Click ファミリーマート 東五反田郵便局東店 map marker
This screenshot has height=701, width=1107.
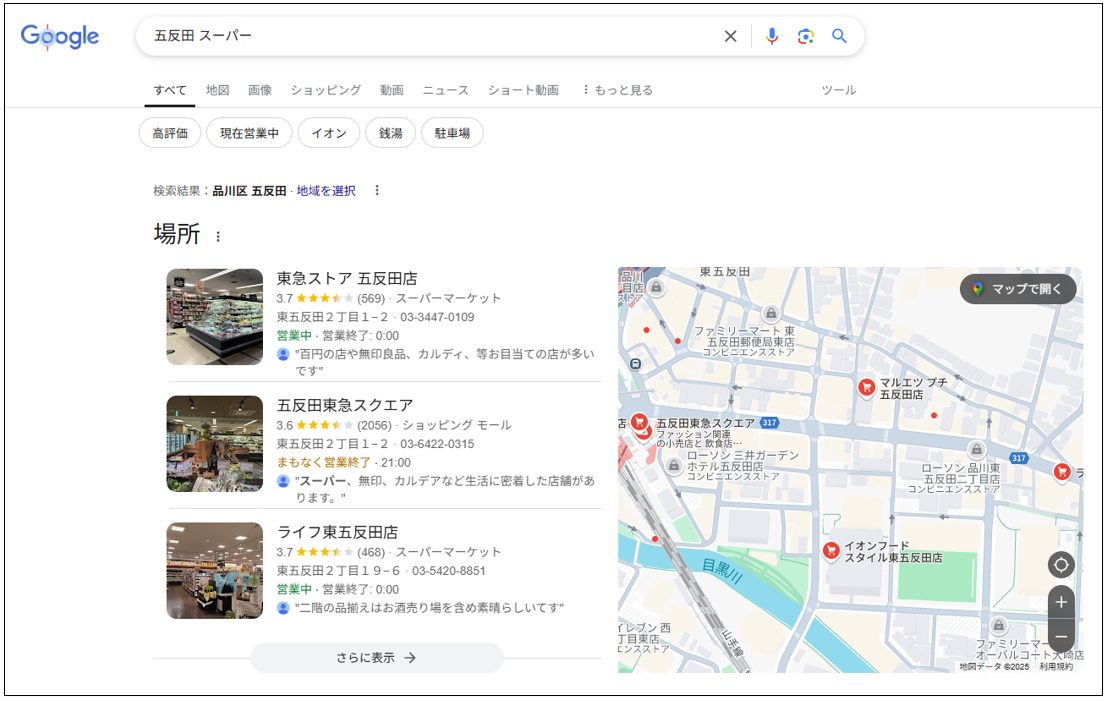click(771, 313)
